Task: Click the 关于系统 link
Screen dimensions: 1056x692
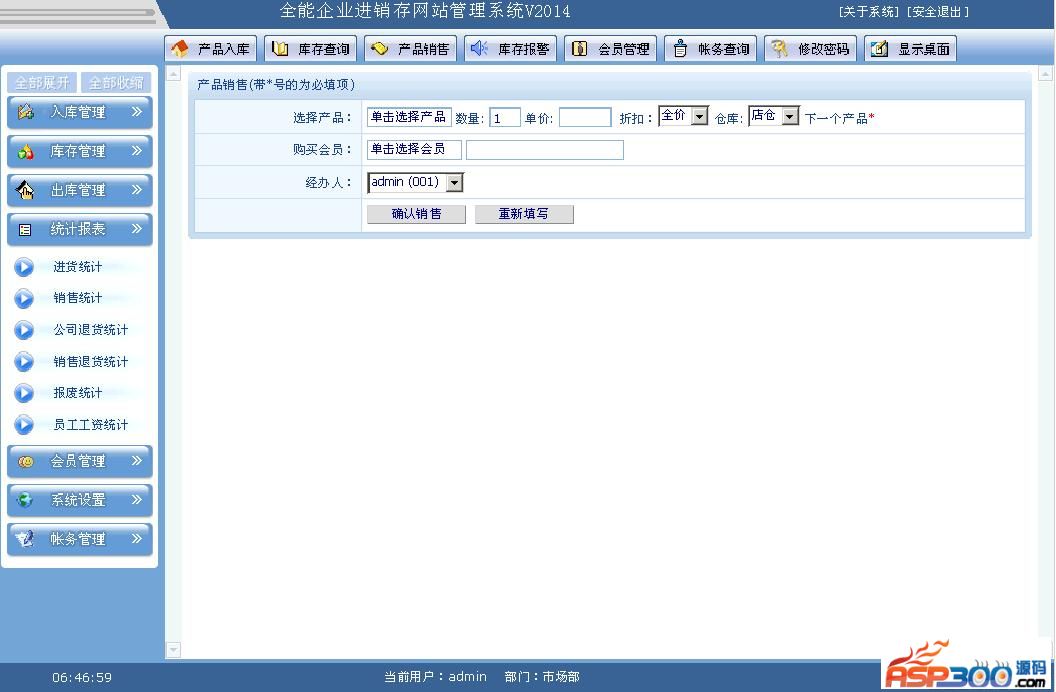Action: point(869,12)
